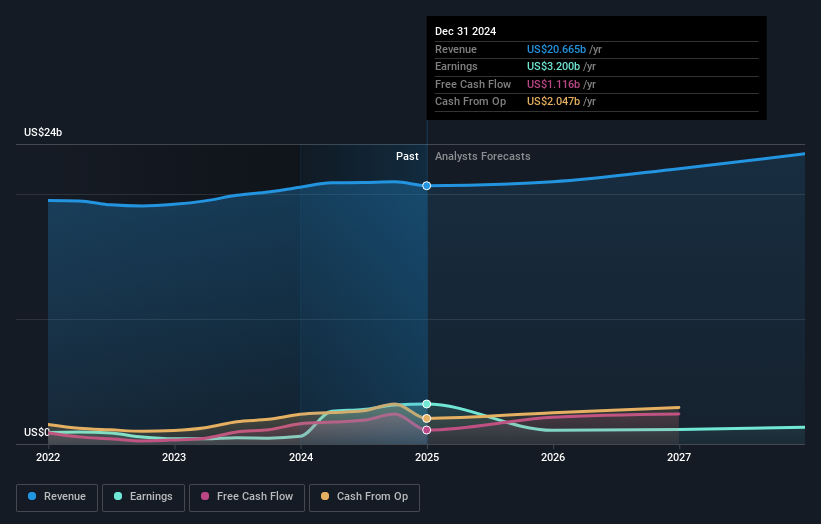Click the 2022 x-axis label

click(48, 457)
